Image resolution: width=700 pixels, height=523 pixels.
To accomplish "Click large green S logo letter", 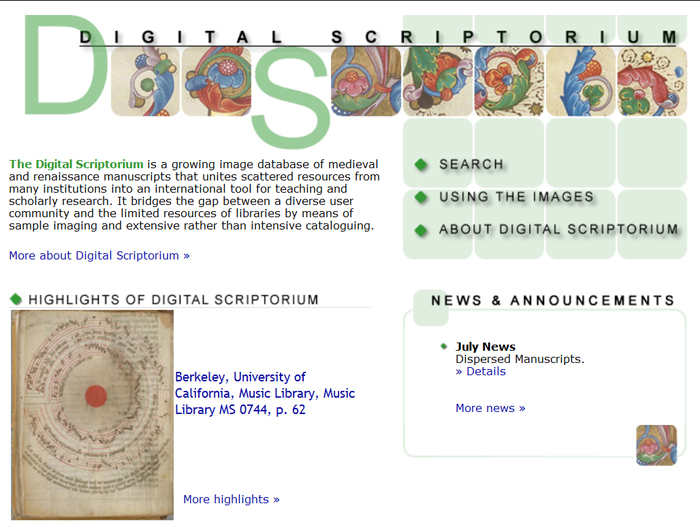I will pyautogui.click(x=291, y=97).
